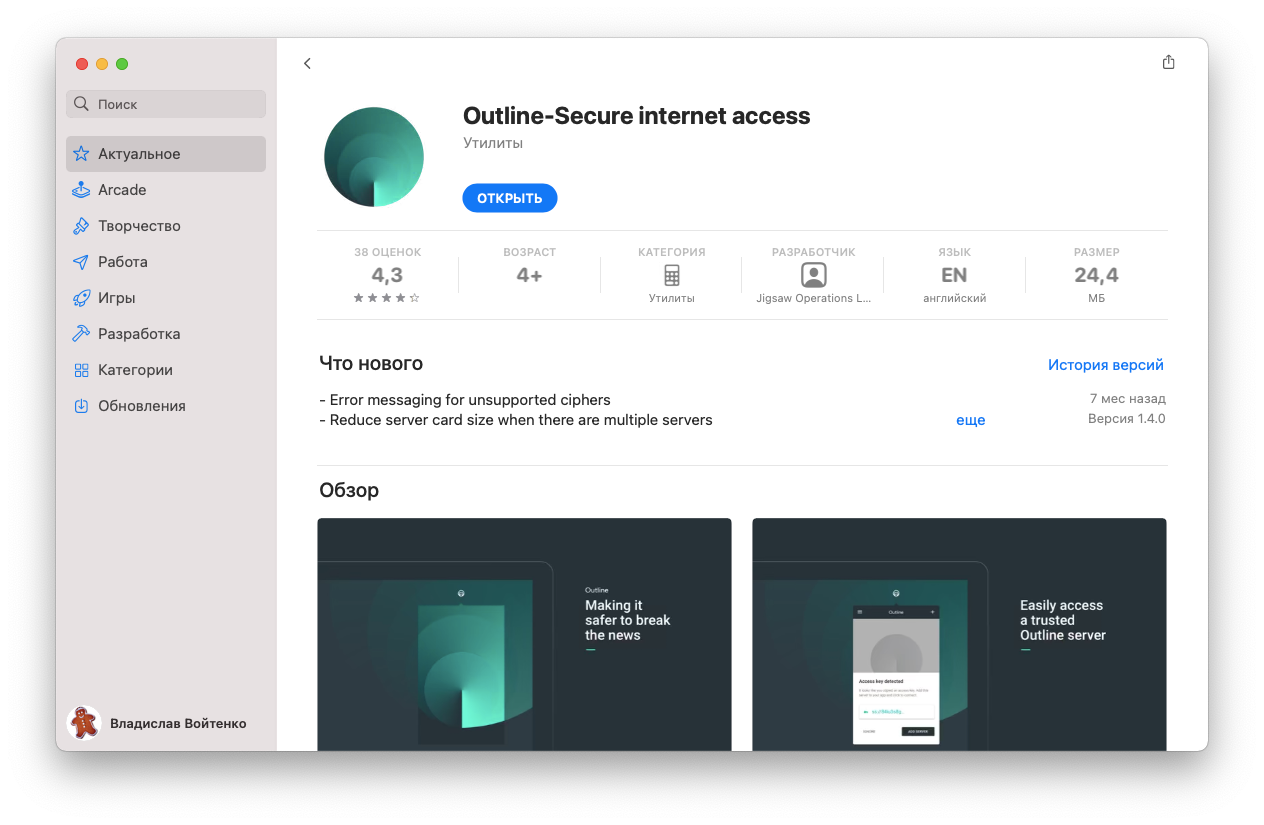Click the 'Error messaging for unsupported ciphers' line

[465, 400]
